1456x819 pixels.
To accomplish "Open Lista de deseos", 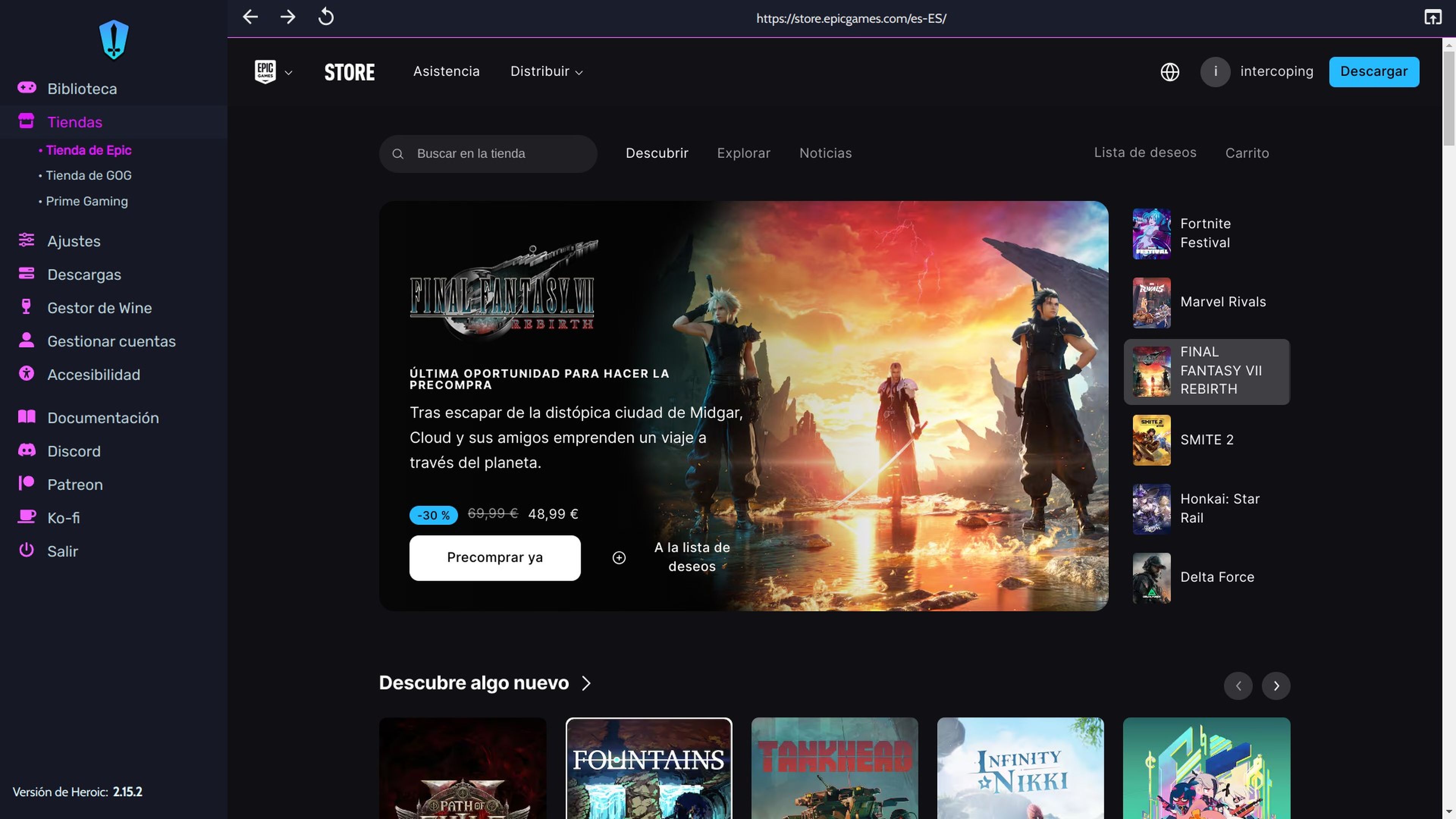I will (x=1145, y=152).
